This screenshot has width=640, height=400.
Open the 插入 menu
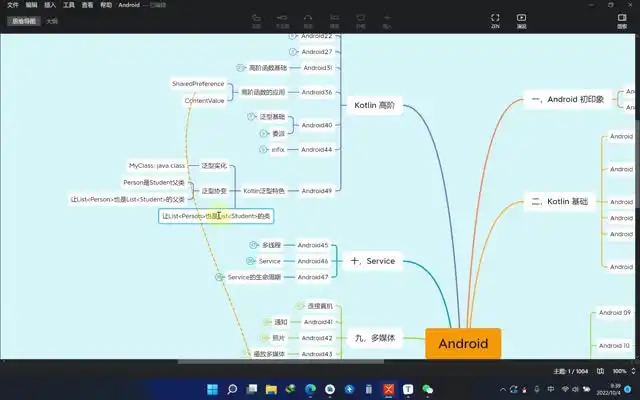tap(50, 5)
